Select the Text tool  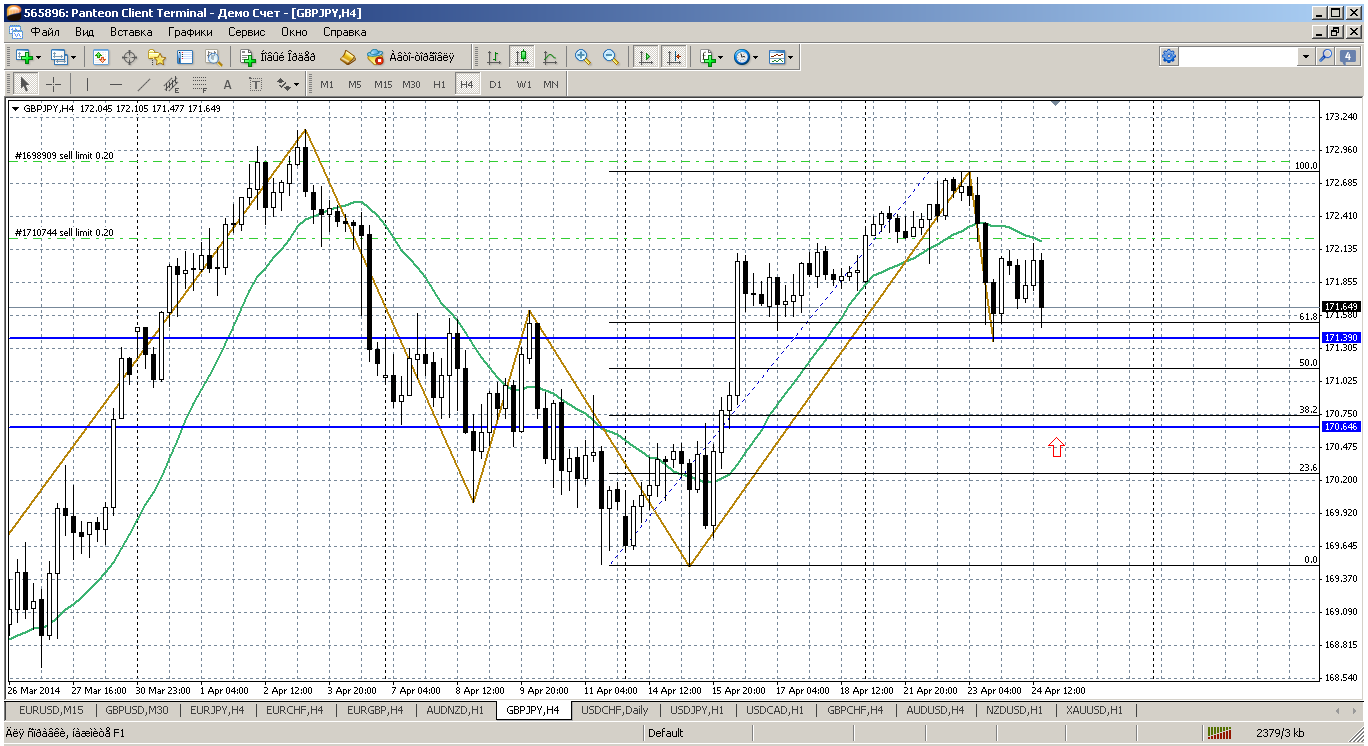pos(227,84)
